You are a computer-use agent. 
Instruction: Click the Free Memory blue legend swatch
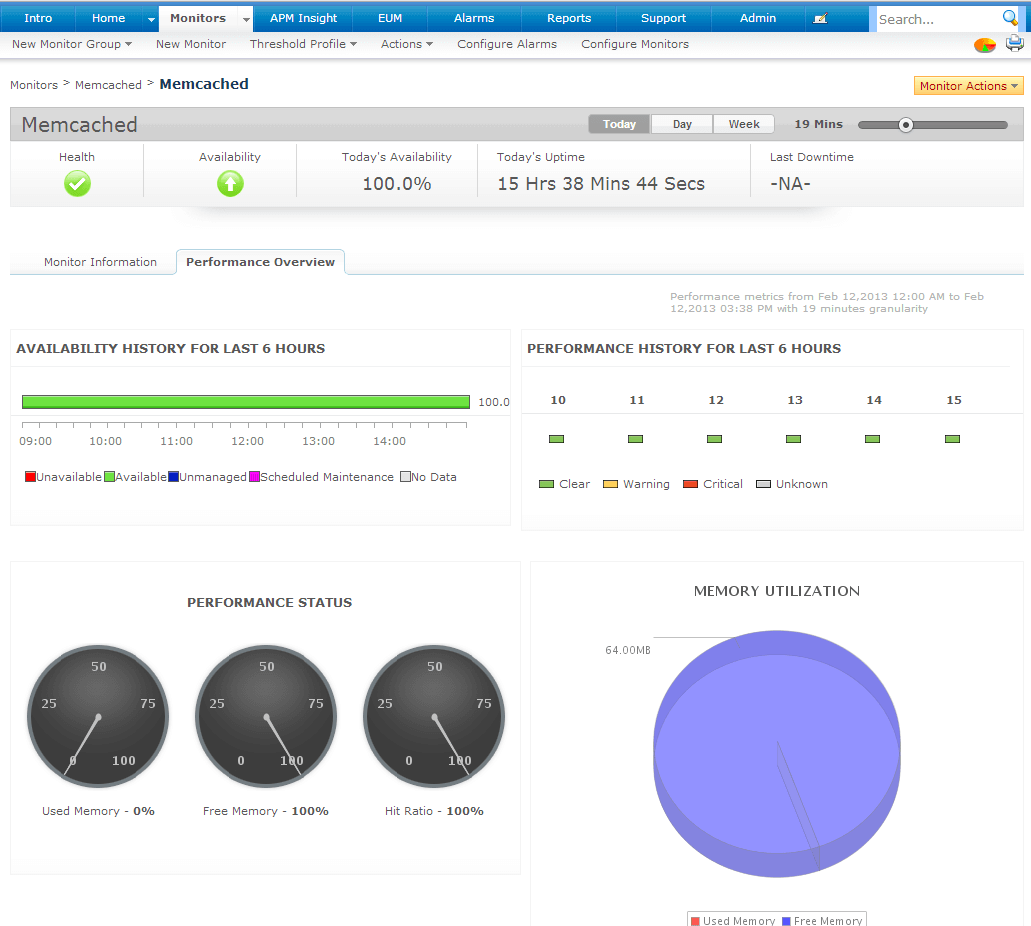[x=786, y=921]
